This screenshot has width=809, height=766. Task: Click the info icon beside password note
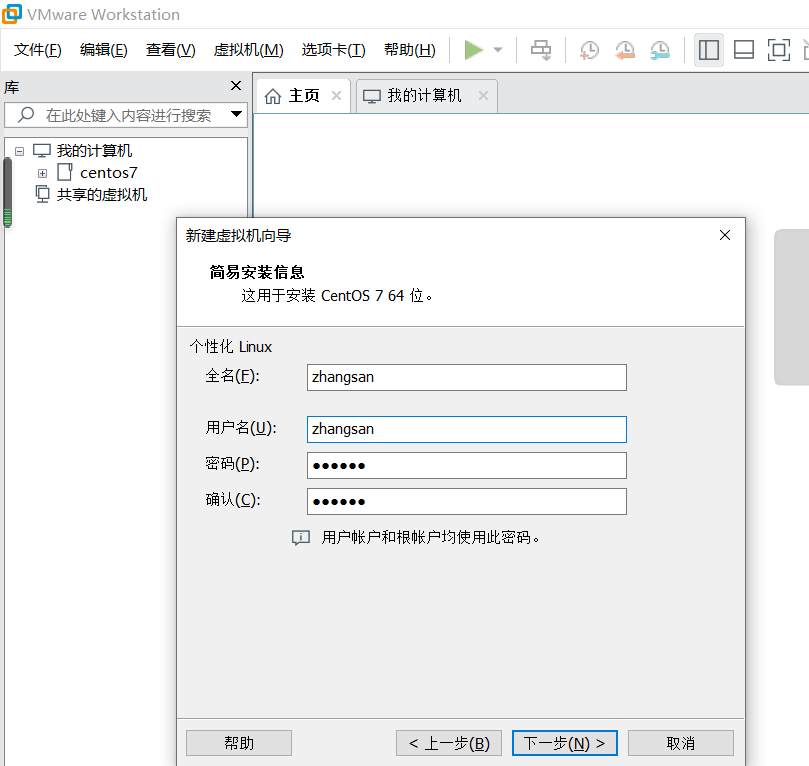301,537
